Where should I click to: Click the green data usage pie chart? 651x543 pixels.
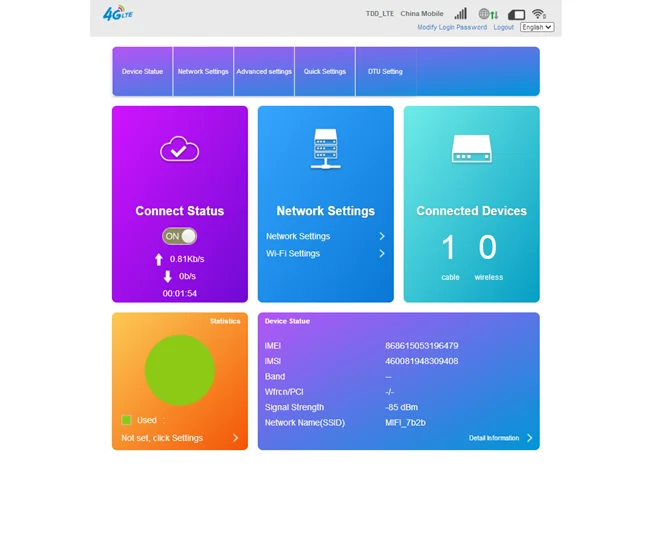click(180, 370)
